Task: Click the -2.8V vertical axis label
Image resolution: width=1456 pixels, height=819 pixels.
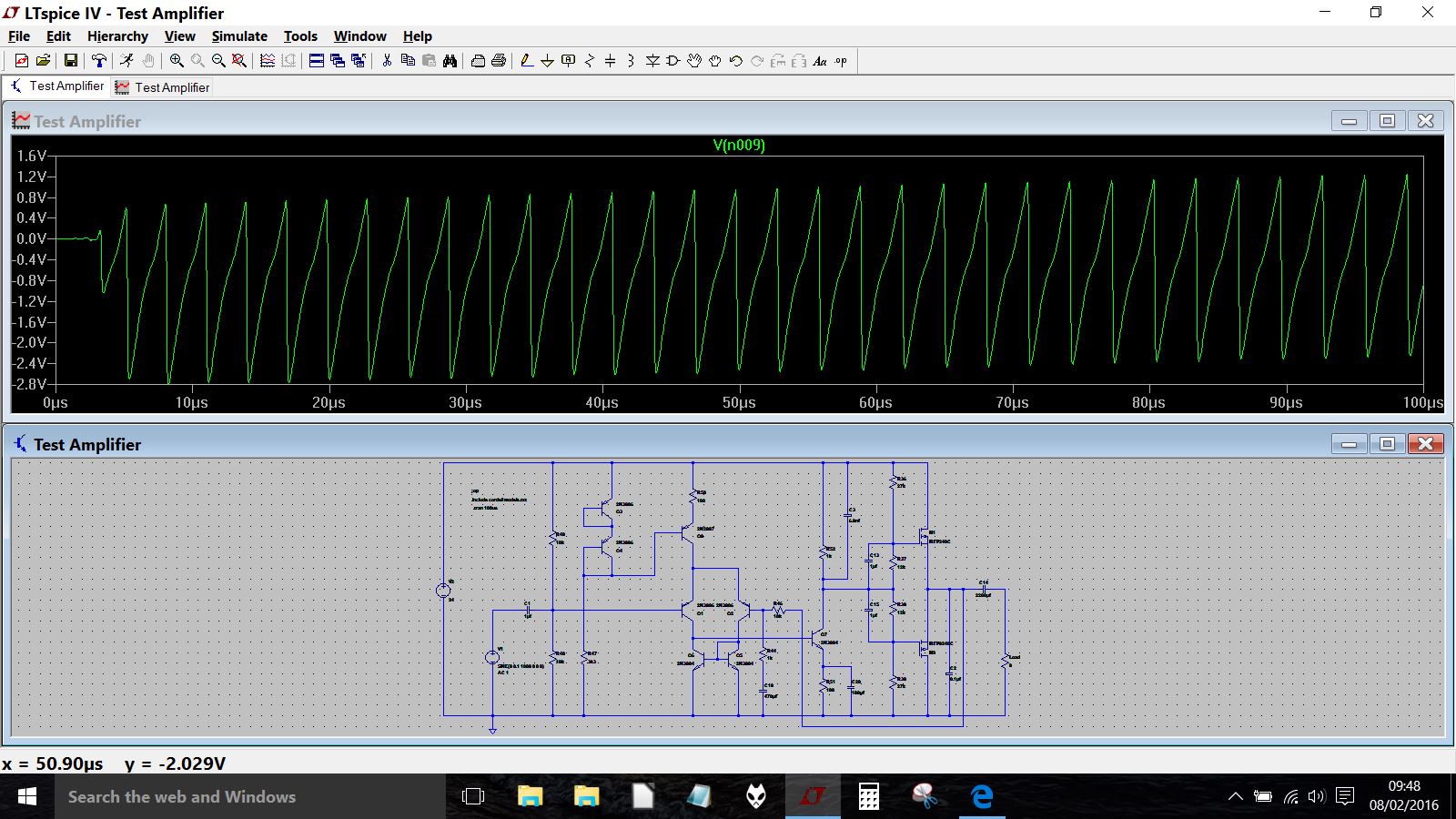Action: click(29, 384)
